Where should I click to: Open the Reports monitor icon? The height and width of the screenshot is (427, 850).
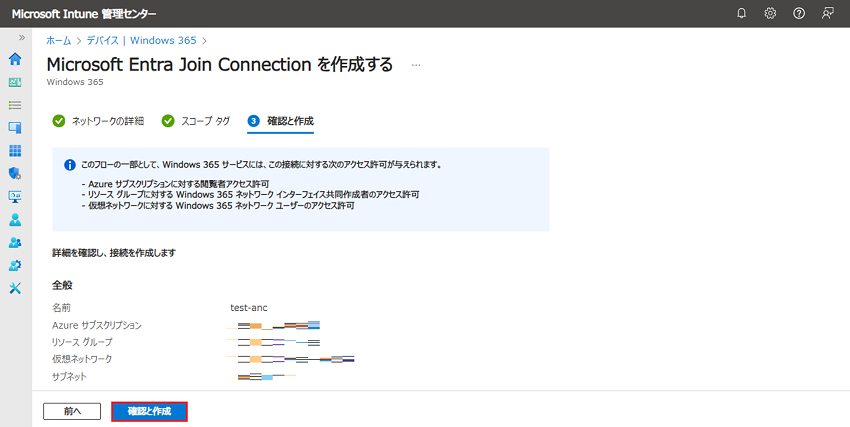[x=15, y=197]
